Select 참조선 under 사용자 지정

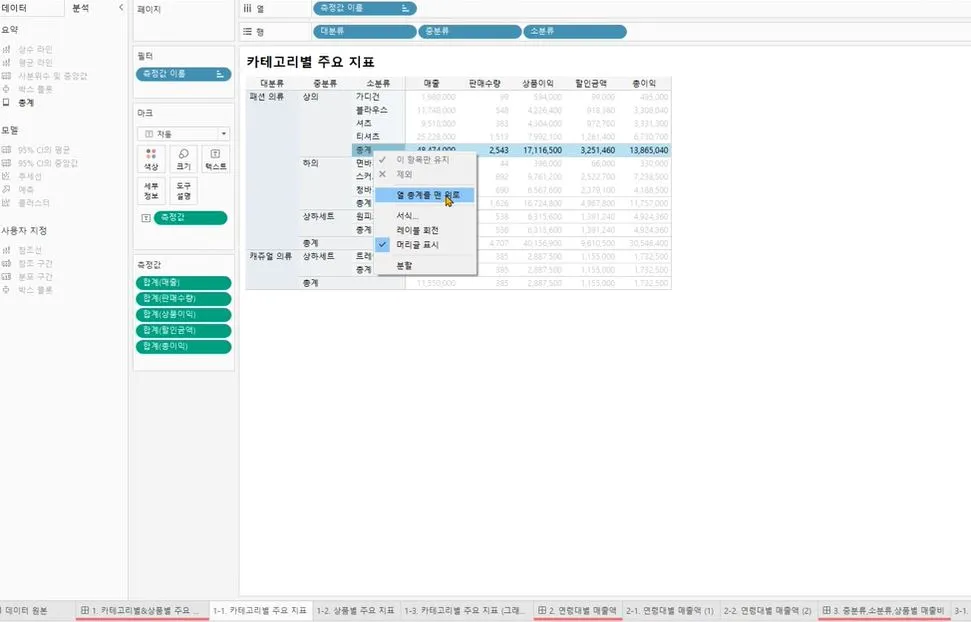30,250
